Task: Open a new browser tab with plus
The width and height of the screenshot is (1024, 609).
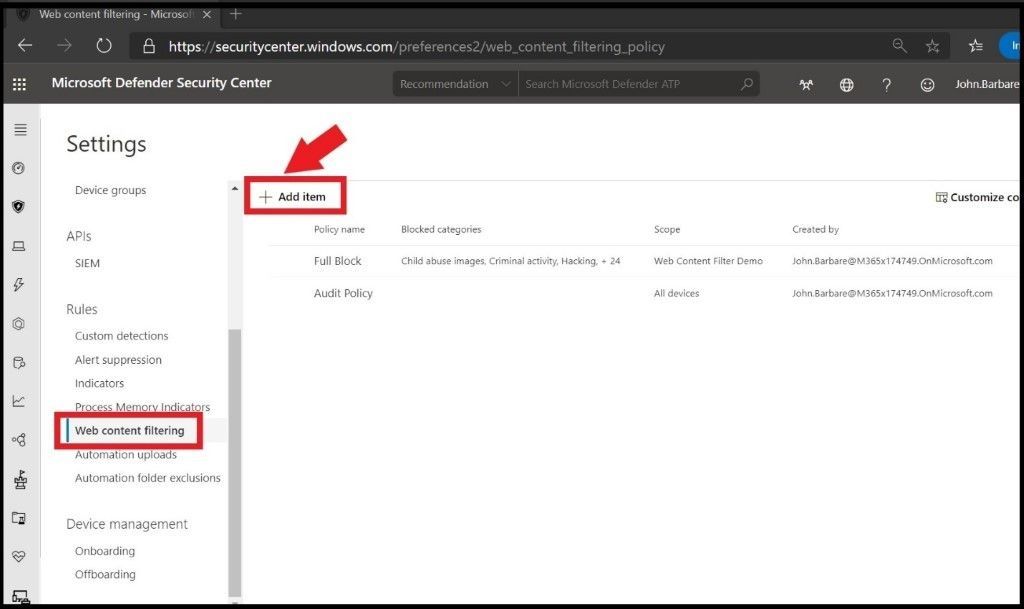Action: pos(236,14)
